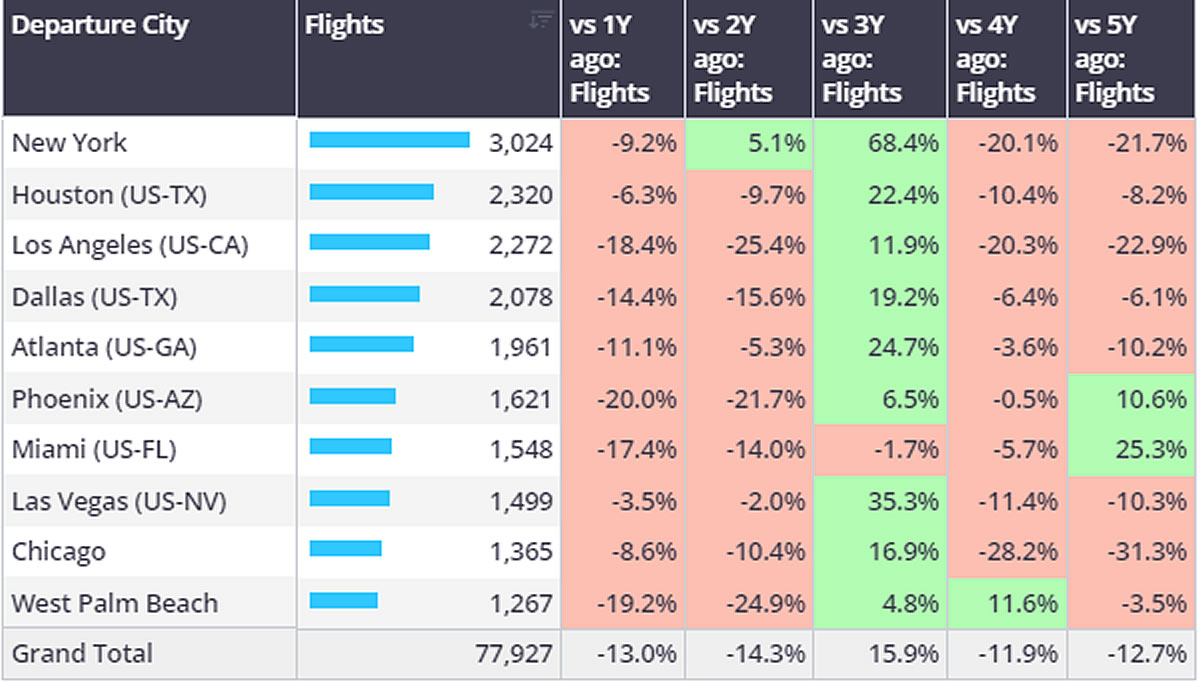Click the Grand Total 77,927 value
The image size is (1200, 682).
pyautogui.click(x=513, y=655)
